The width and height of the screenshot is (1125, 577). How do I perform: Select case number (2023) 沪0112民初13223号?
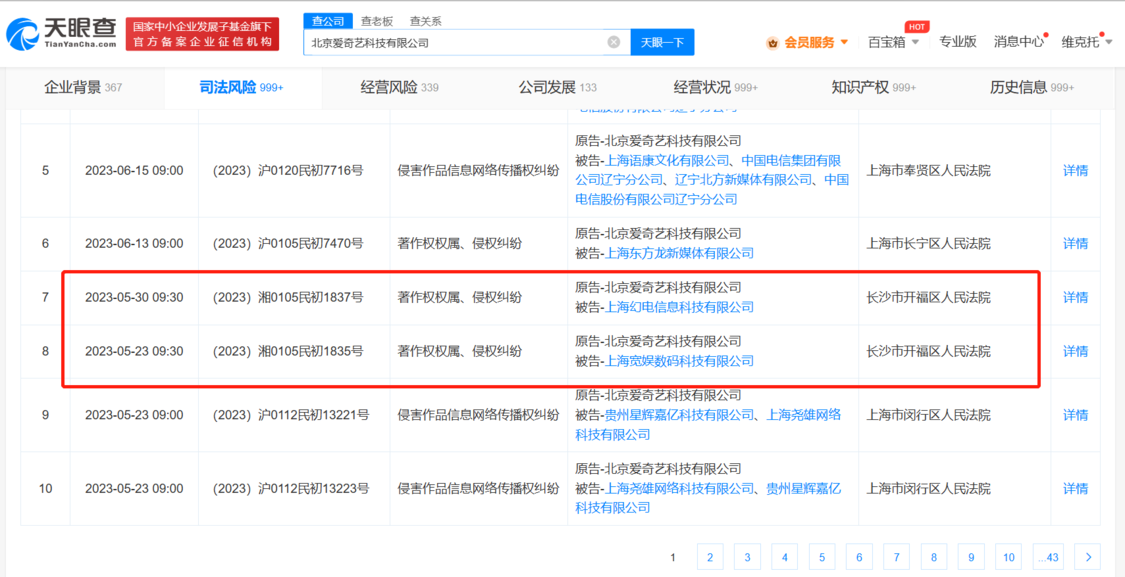(291, 489)
